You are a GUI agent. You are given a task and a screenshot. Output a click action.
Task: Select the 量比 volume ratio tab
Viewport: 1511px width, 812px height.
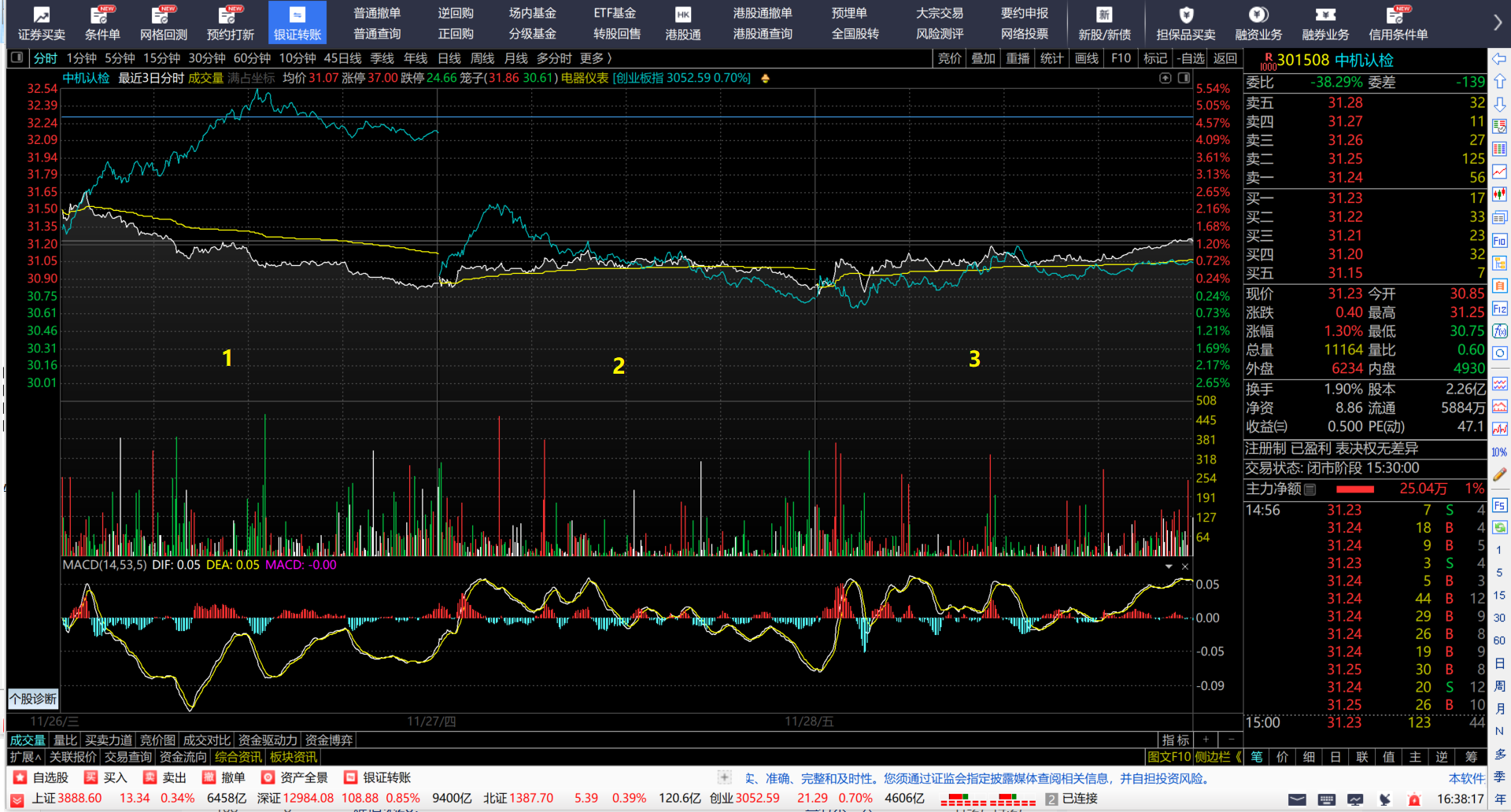[65, 740]
